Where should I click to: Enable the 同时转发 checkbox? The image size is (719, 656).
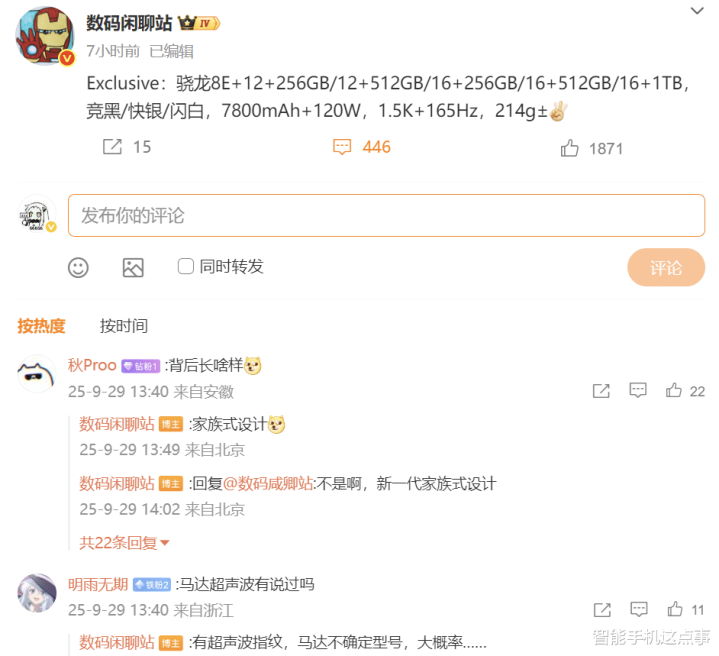pyautogui.click(x=186, y=266)
